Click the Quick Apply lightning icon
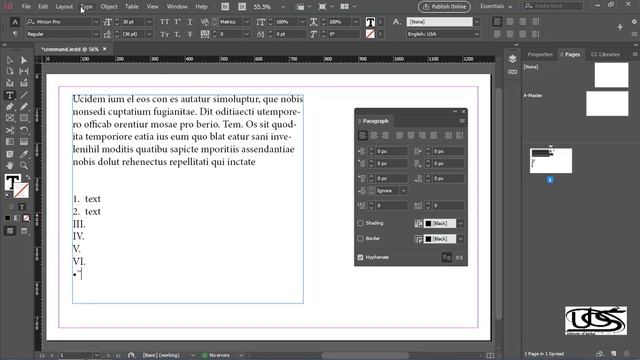This screenshot has height=360, width=640. [x=620, y=27]
